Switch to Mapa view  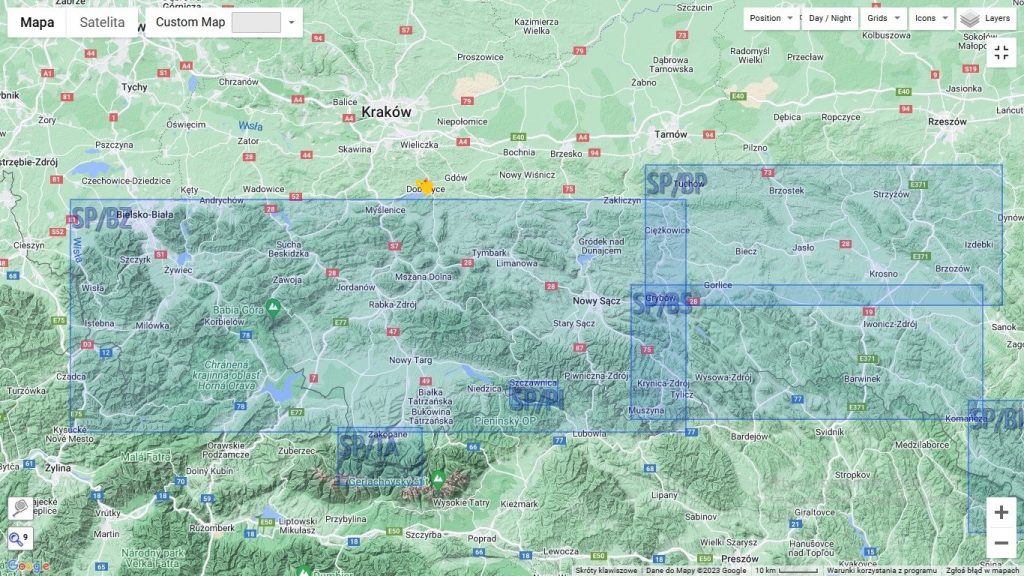pyautogui.click(x=37, y=22)
